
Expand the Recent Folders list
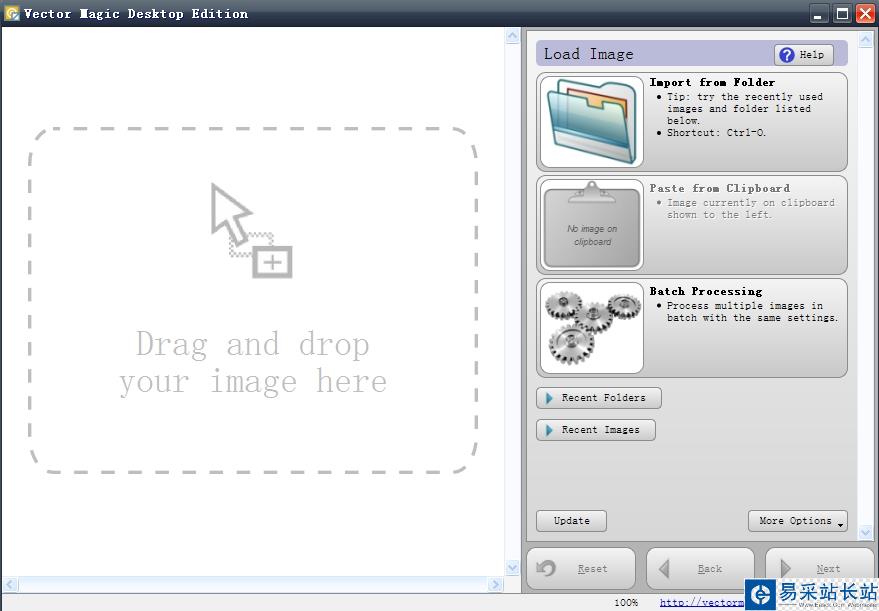(x=599, y=398)
